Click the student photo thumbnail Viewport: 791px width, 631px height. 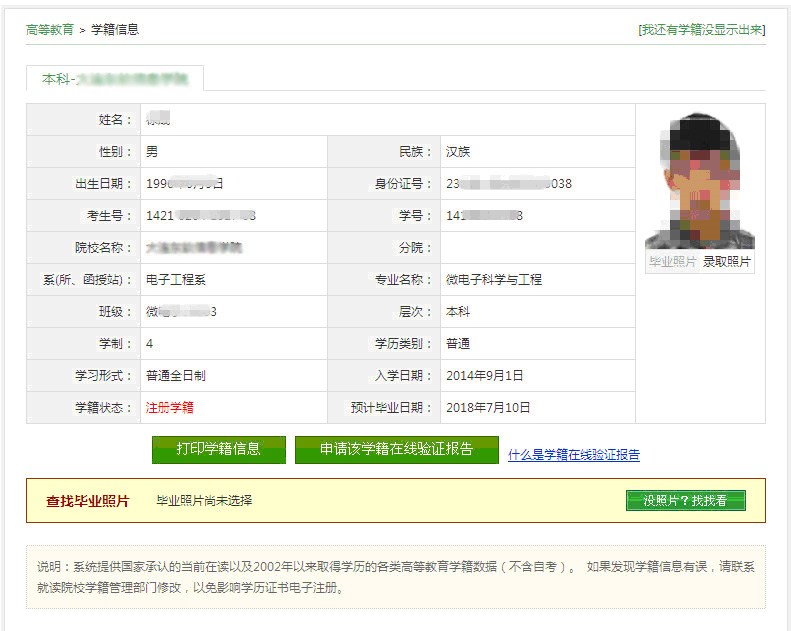point(700,179)
